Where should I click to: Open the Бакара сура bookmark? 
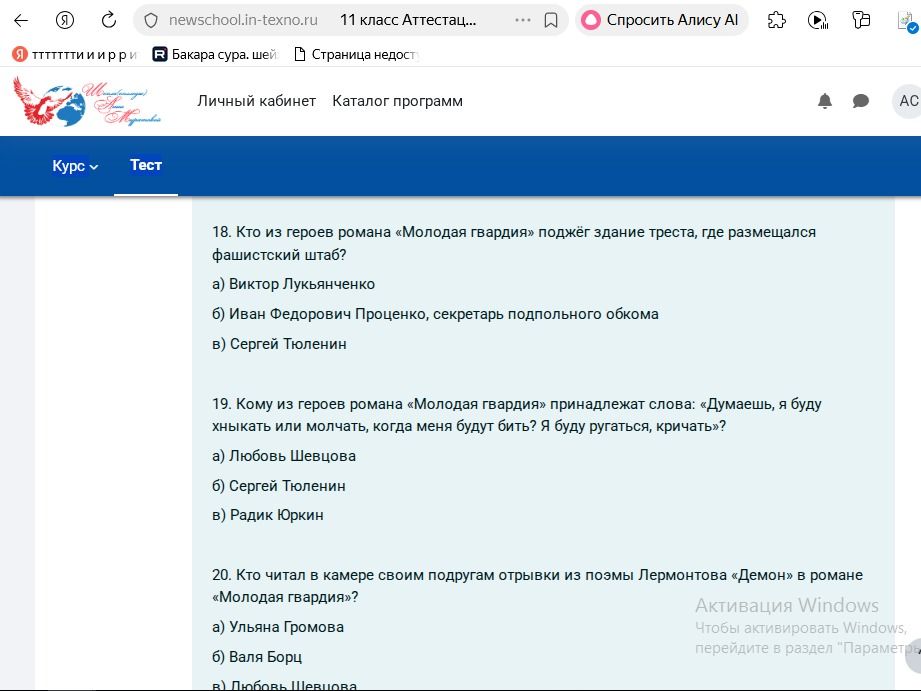click(x=214, y=55)
